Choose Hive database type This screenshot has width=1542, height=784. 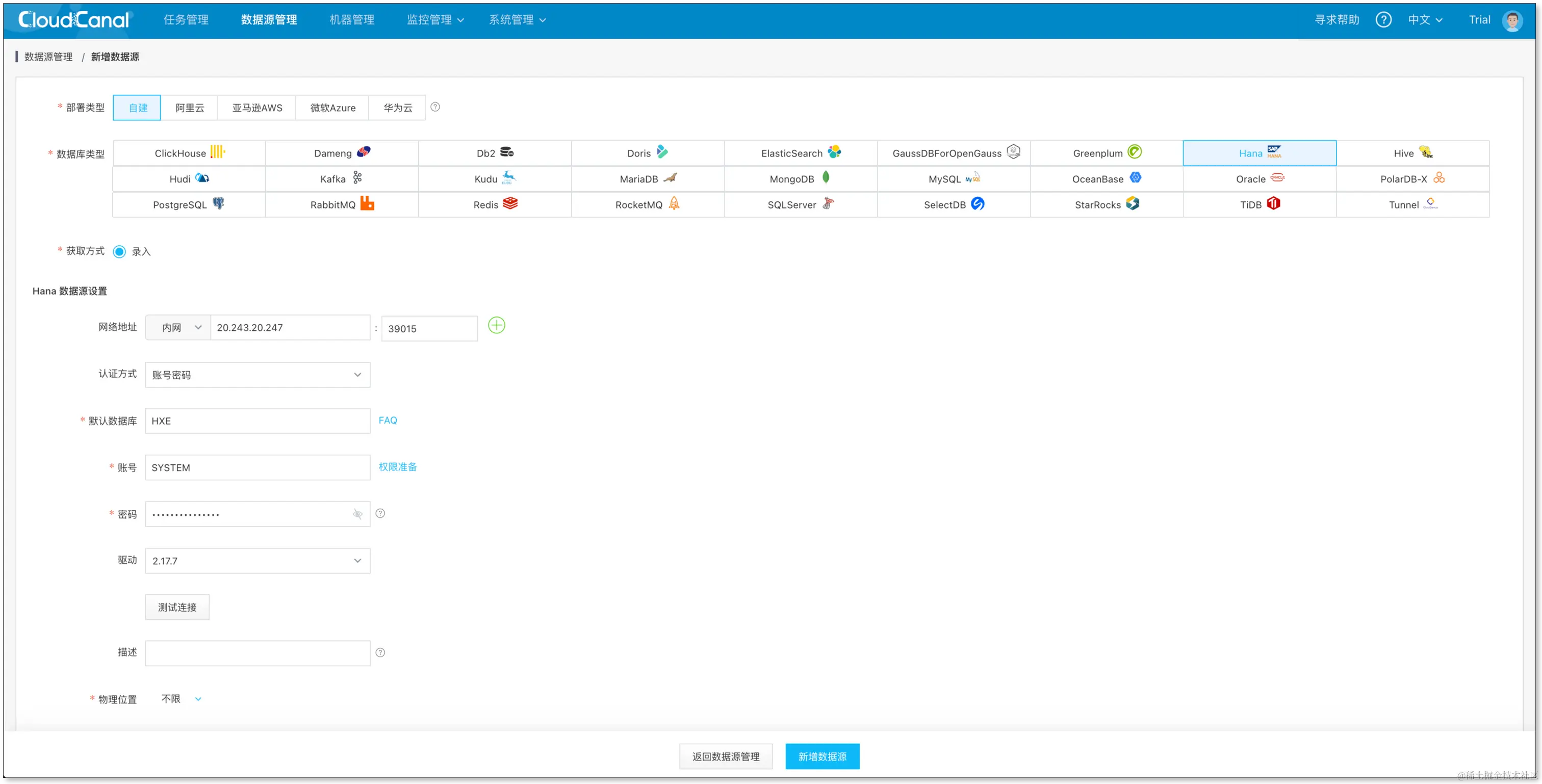(1412, 153)
